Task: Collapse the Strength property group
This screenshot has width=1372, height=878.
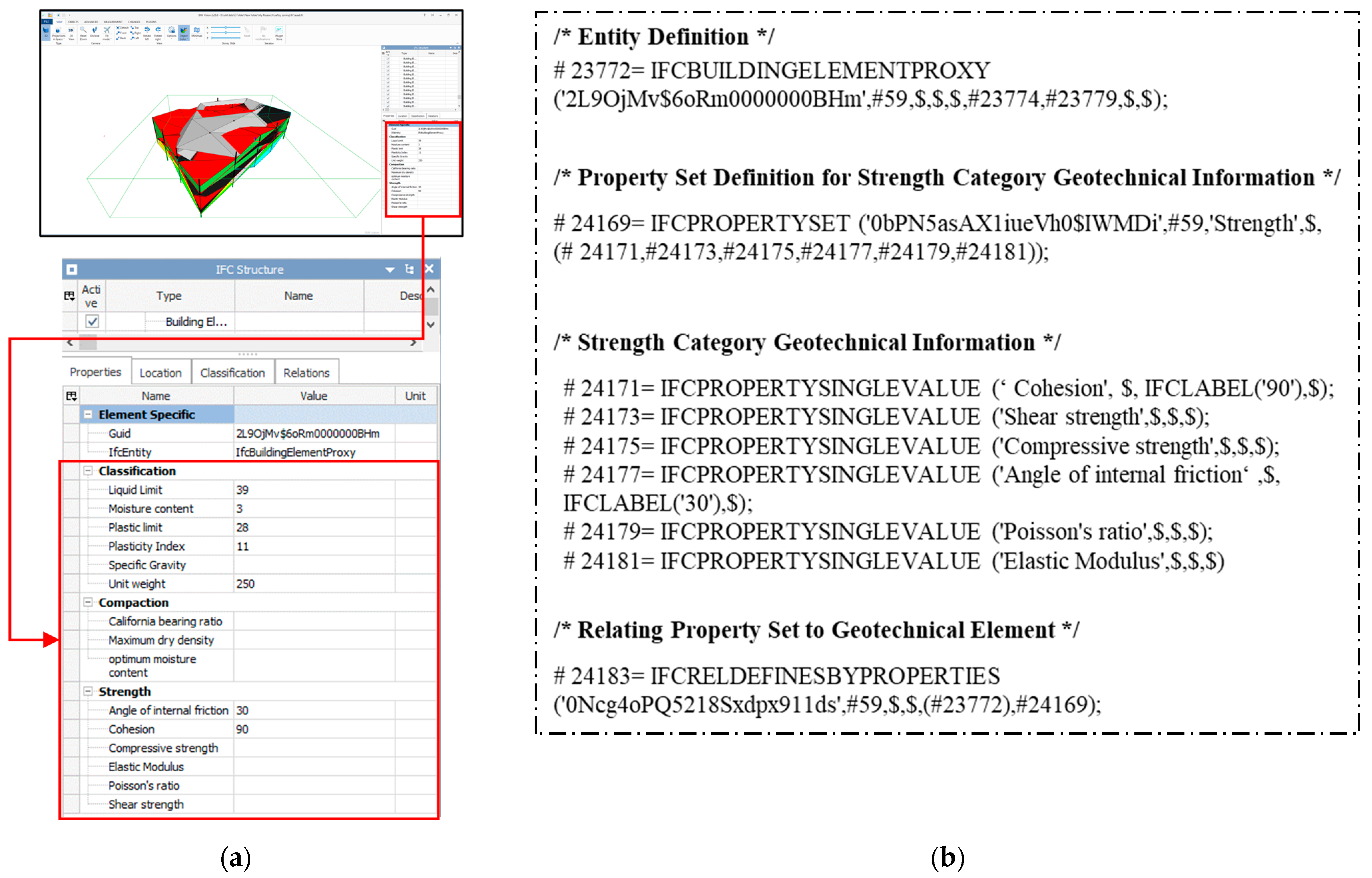Action: pyautogui.click(x=88, y=691)
